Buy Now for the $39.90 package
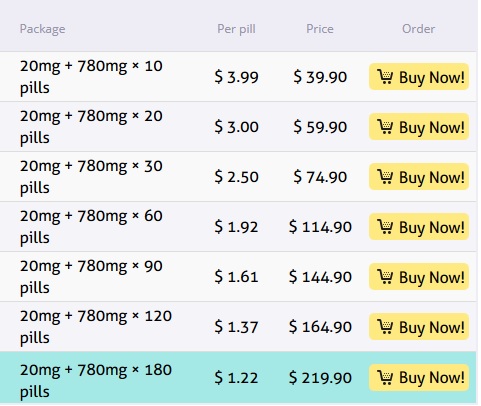Image resolution: width=481 pixels, height=406 pixels. 419,77
